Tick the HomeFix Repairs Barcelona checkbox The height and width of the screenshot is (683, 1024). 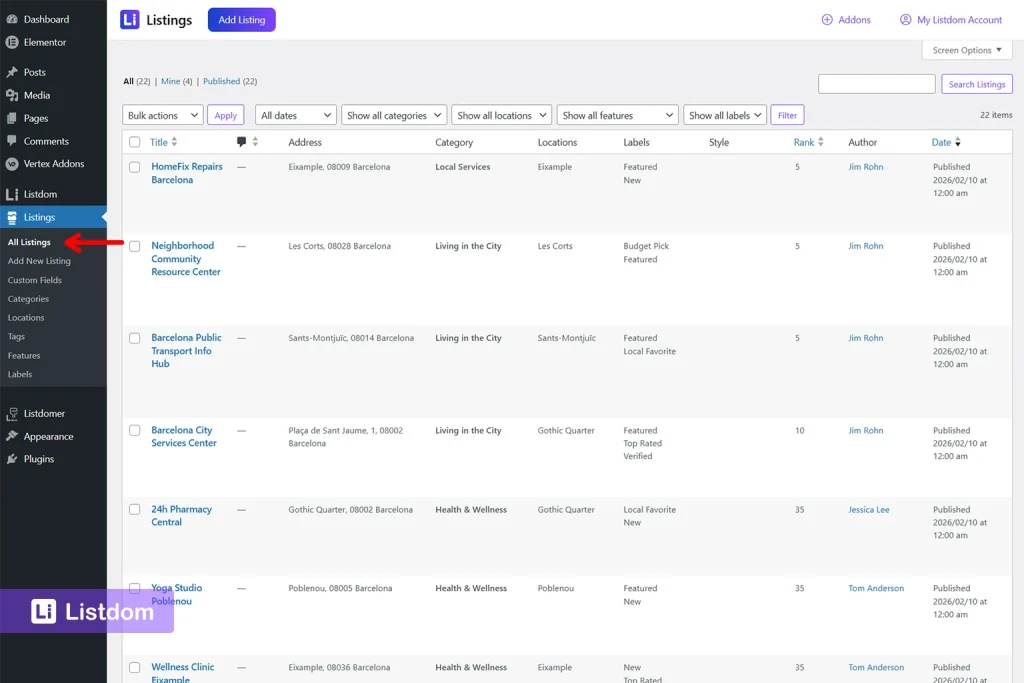point(135,167)
